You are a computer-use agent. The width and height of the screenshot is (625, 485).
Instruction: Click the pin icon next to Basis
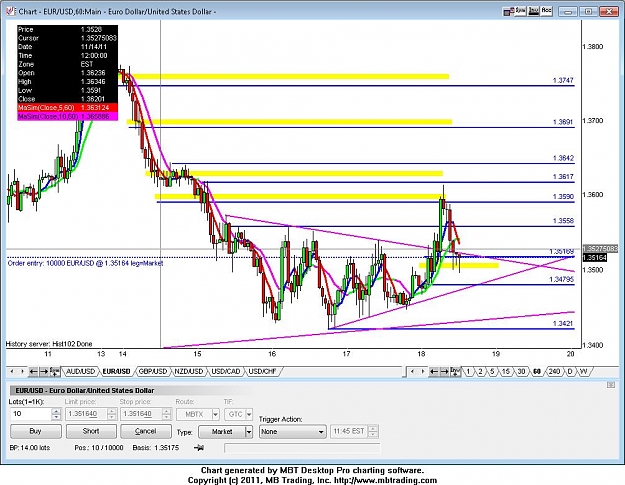199,448
